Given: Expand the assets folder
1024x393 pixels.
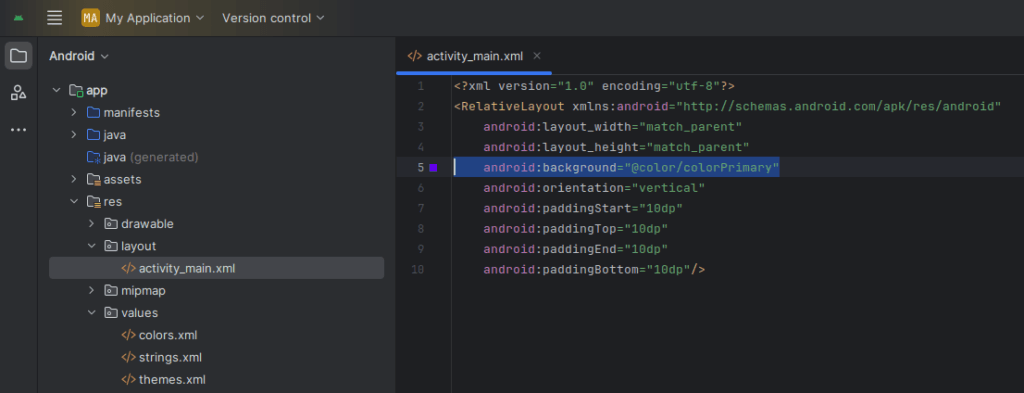Looking at the screenshot, I should click(x=74, y=180).
